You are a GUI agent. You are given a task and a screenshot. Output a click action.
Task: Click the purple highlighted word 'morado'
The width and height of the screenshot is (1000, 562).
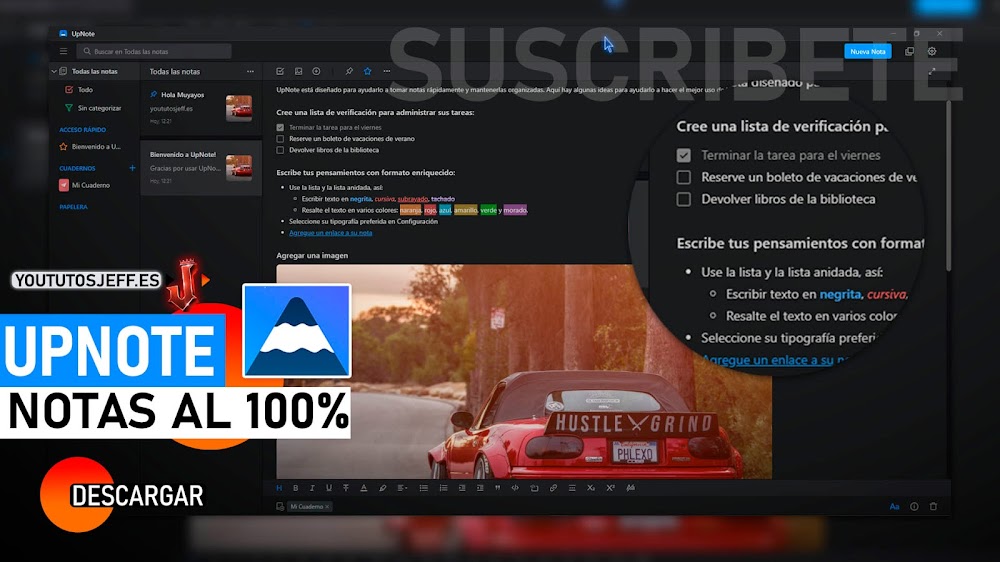point(515,210)
